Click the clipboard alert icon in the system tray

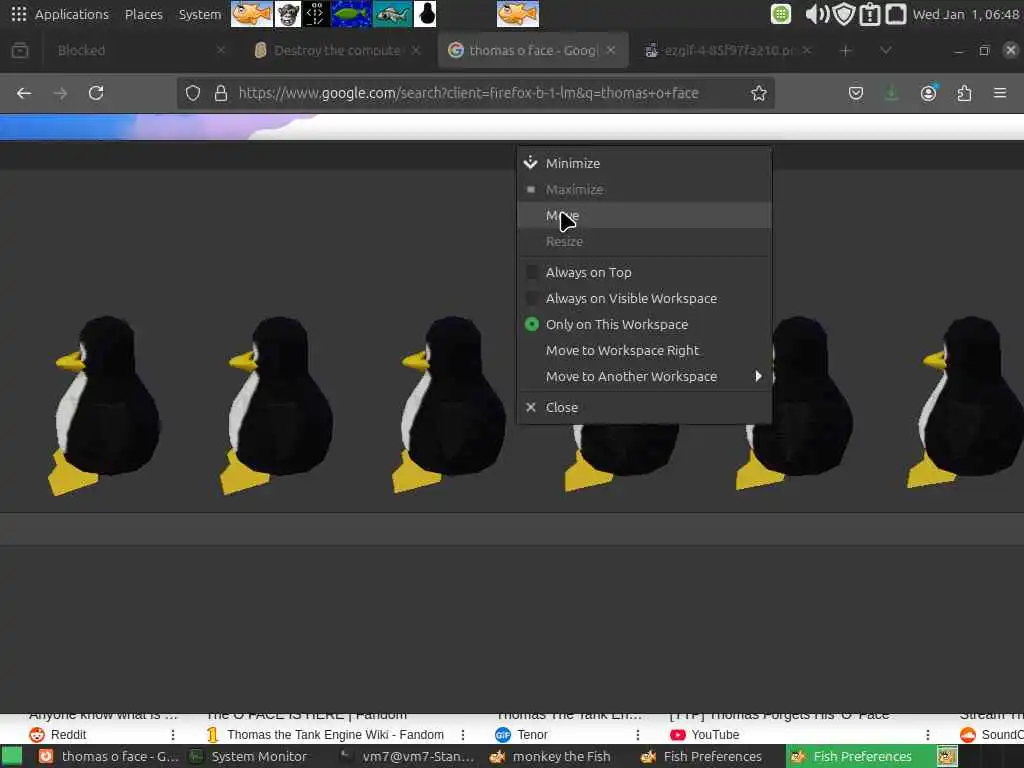(x=870, y=14)
